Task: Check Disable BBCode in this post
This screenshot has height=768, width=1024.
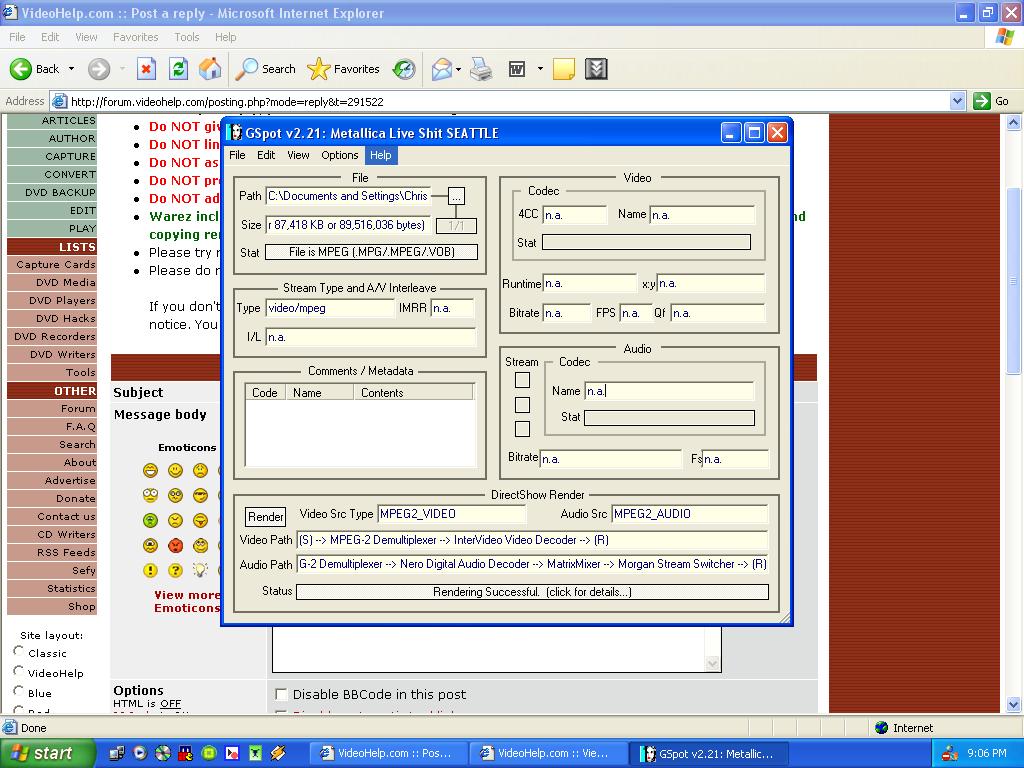Action: coord(281,694)
